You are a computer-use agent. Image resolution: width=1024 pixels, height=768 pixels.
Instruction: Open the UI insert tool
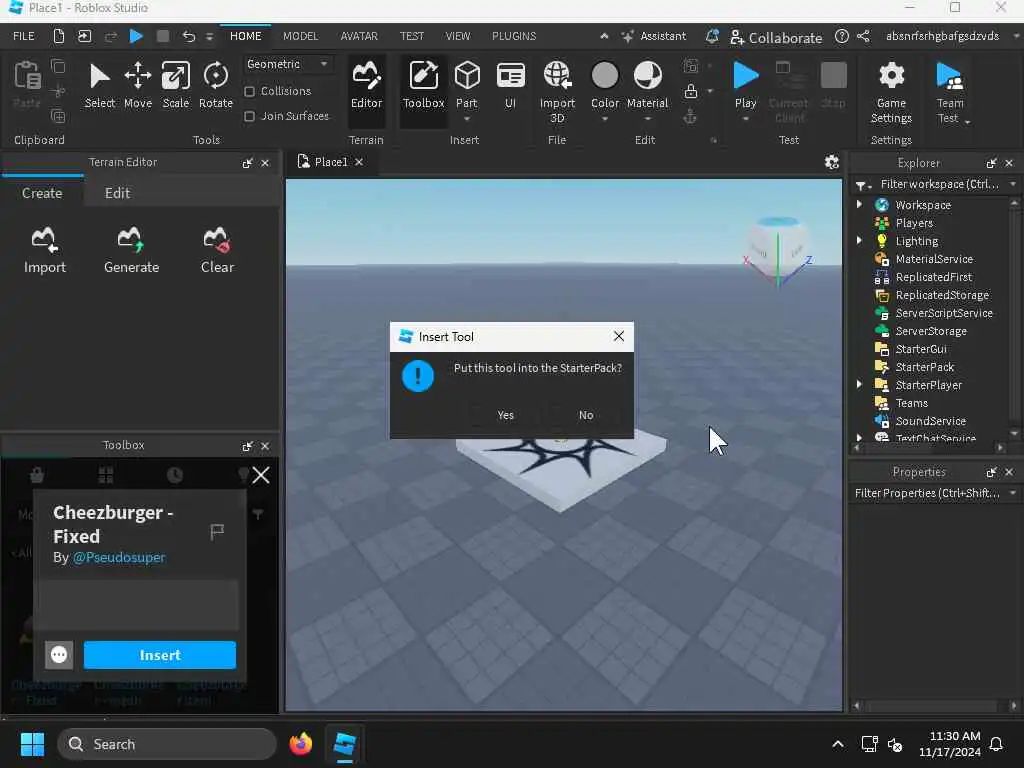coord(511,85)
